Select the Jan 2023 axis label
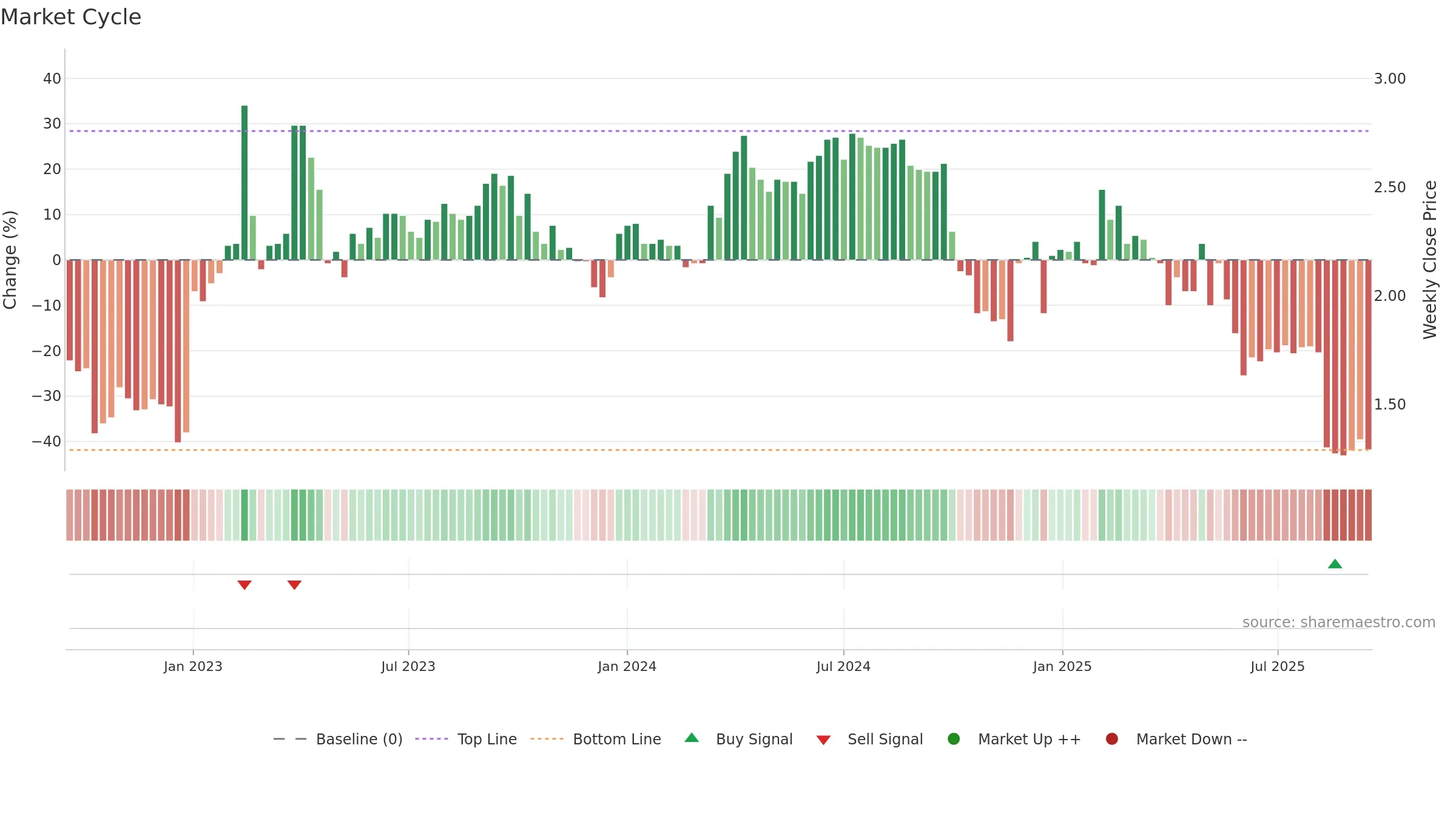The image size is (1456, 819). (x=193, y=666)
